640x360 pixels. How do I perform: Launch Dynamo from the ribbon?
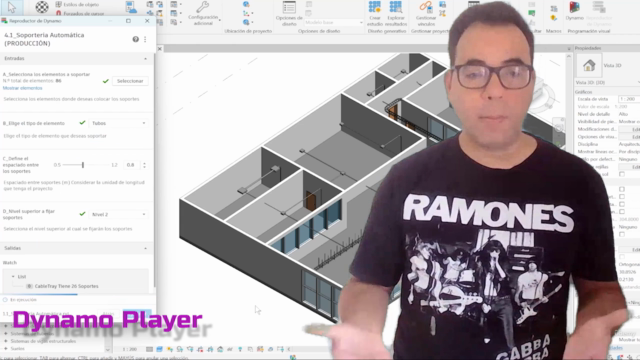(x=574, y=11)
